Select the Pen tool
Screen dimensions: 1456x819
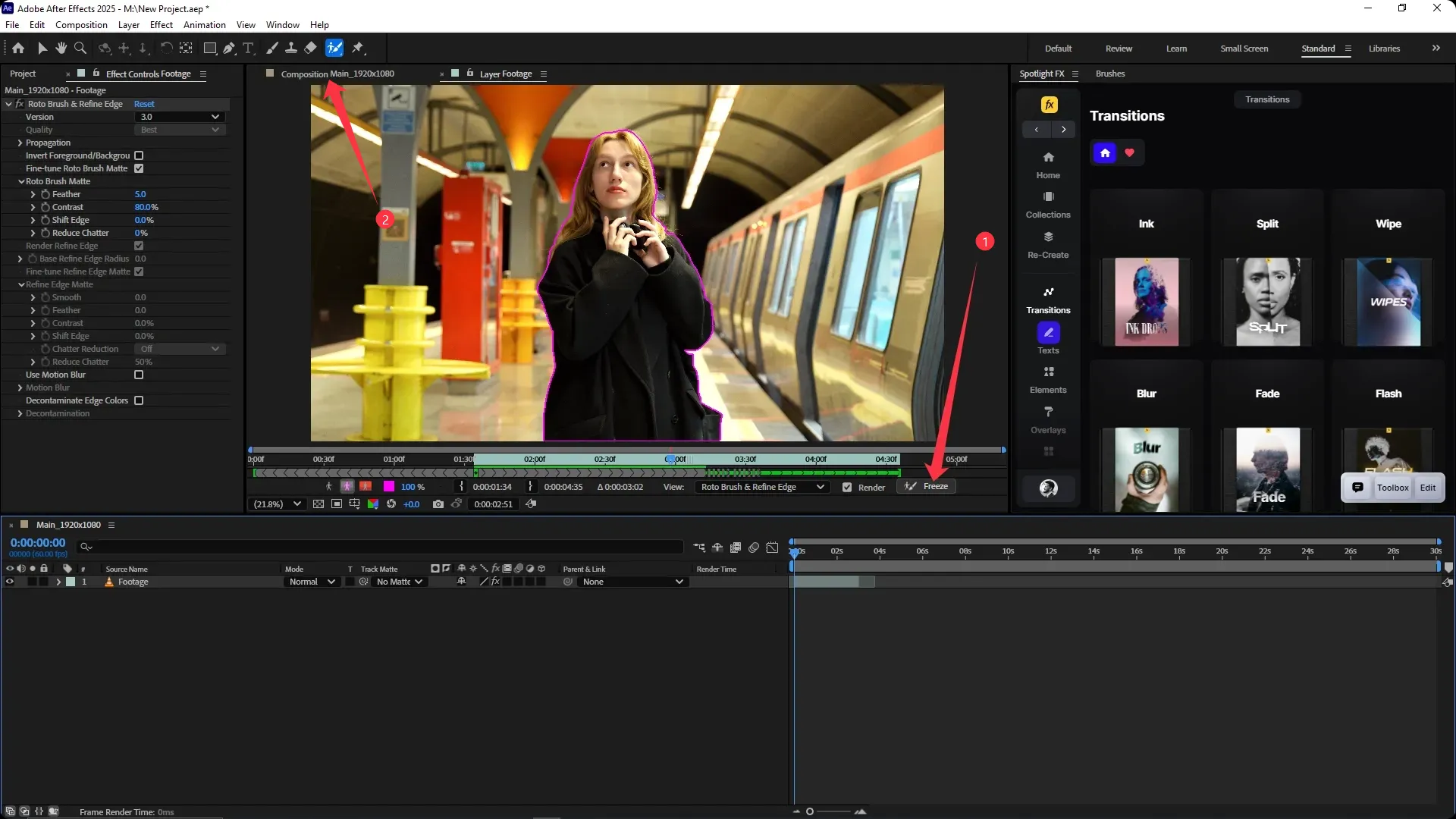[x=229, y=48]
